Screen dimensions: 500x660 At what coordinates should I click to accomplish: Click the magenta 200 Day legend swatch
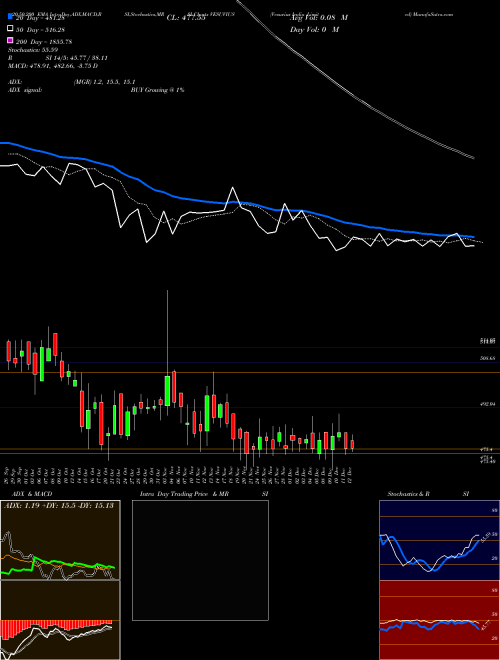pyautogui.click(x=11, y=41)
